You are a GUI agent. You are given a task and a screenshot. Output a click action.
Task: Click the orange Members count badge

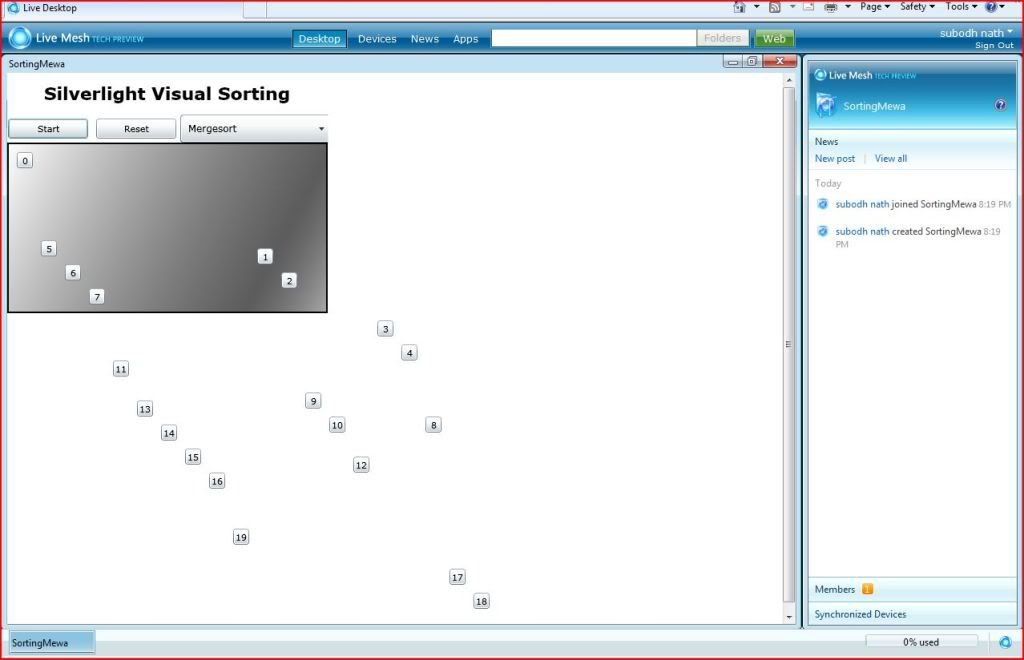[x=867, y=589]
